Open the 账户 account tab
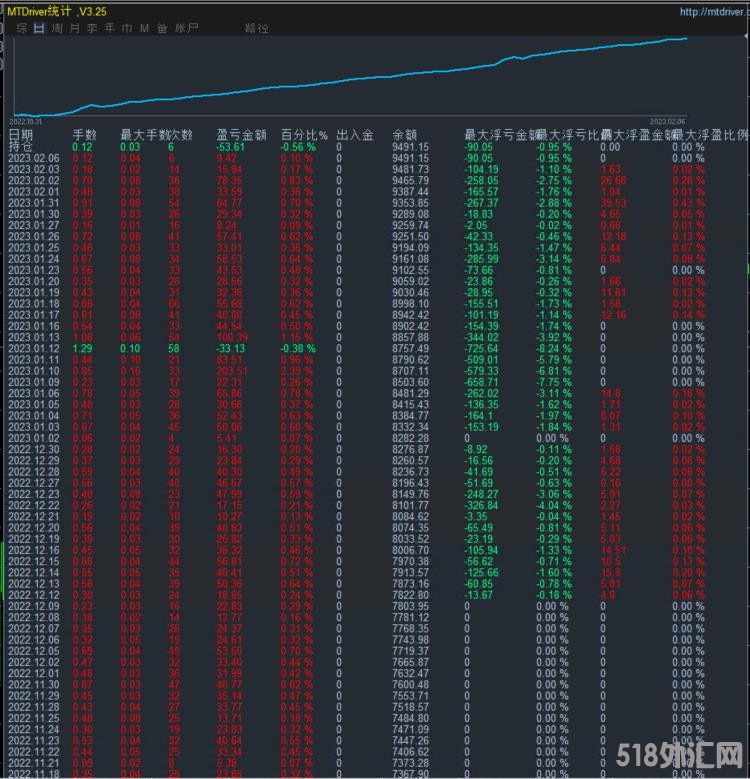The height and width of the screenshot is (779, 750). coord(186,29)
